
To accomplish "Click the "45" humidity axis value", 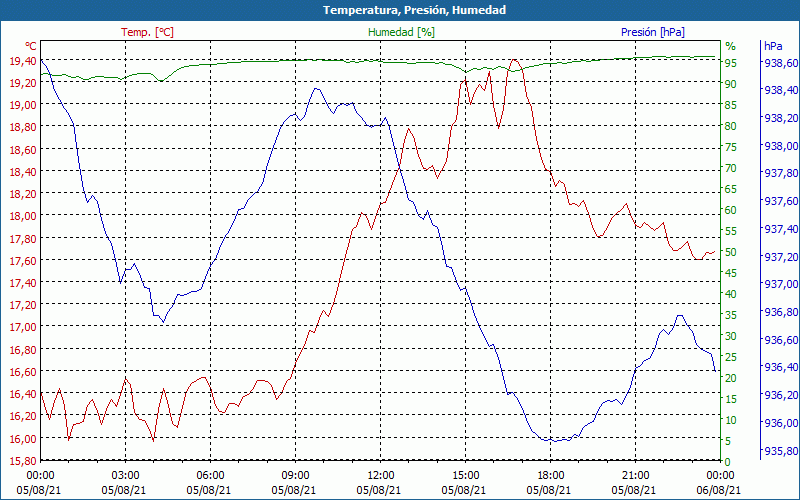I will (x=731, y=273).
